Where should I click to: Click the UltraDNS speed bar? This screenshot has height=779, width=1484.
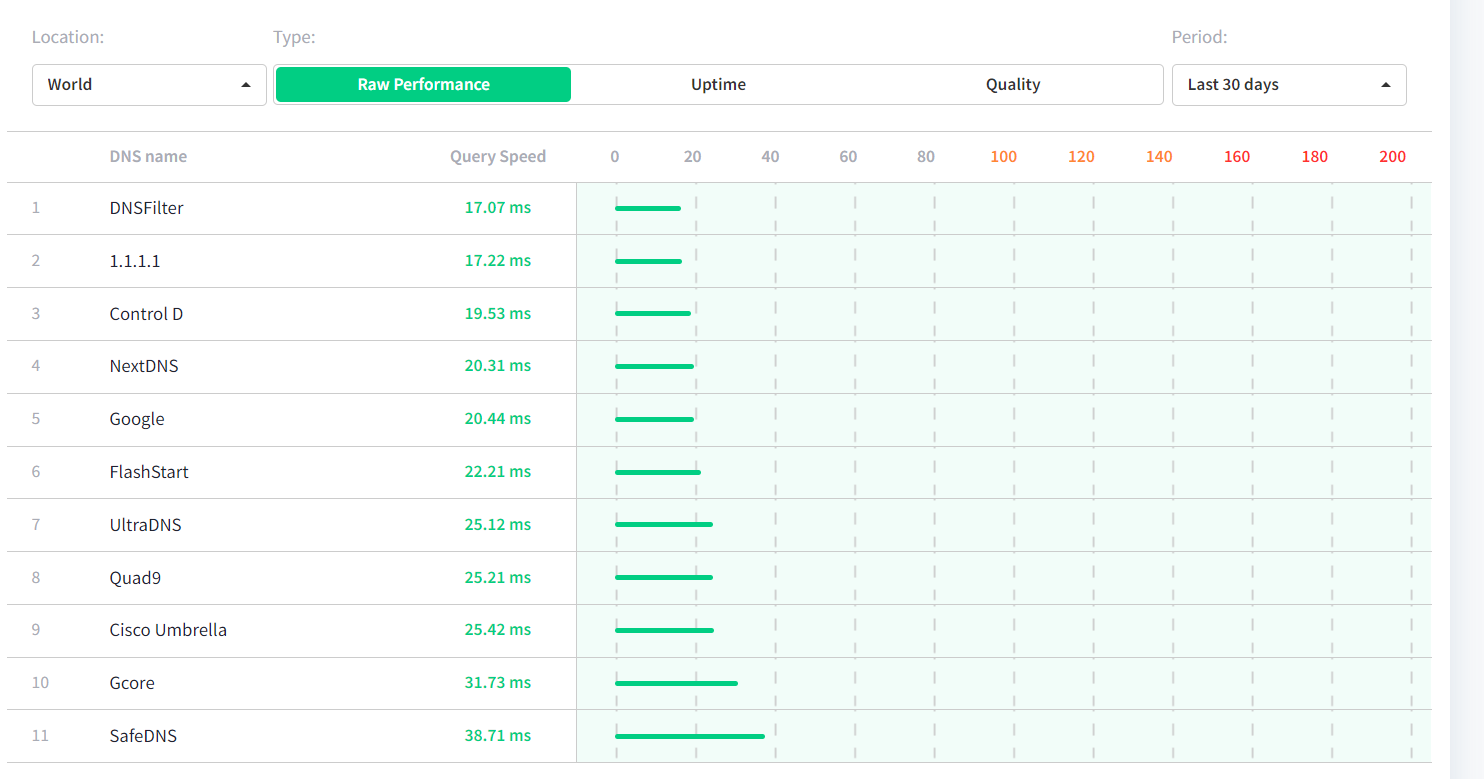(x=664, y=525)
